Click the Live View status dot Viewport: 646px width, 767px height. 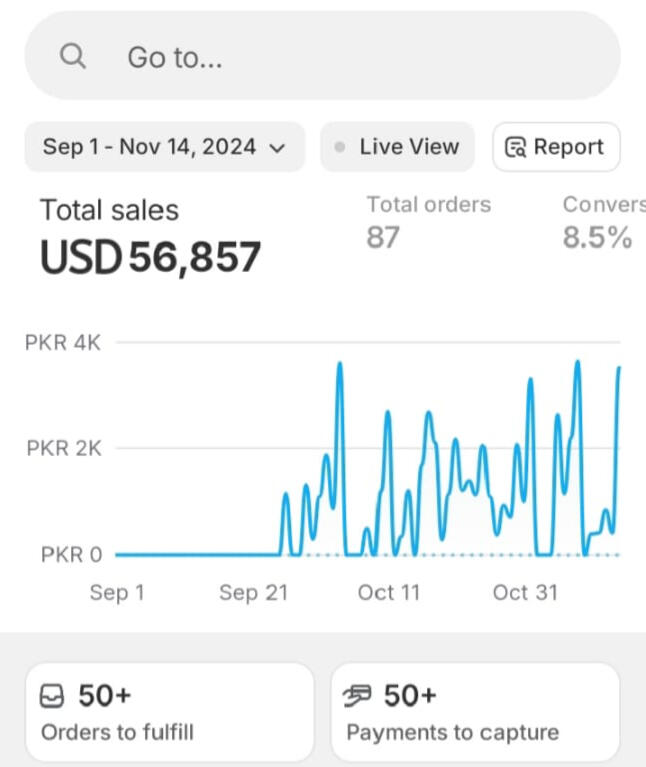pos(340,147)
